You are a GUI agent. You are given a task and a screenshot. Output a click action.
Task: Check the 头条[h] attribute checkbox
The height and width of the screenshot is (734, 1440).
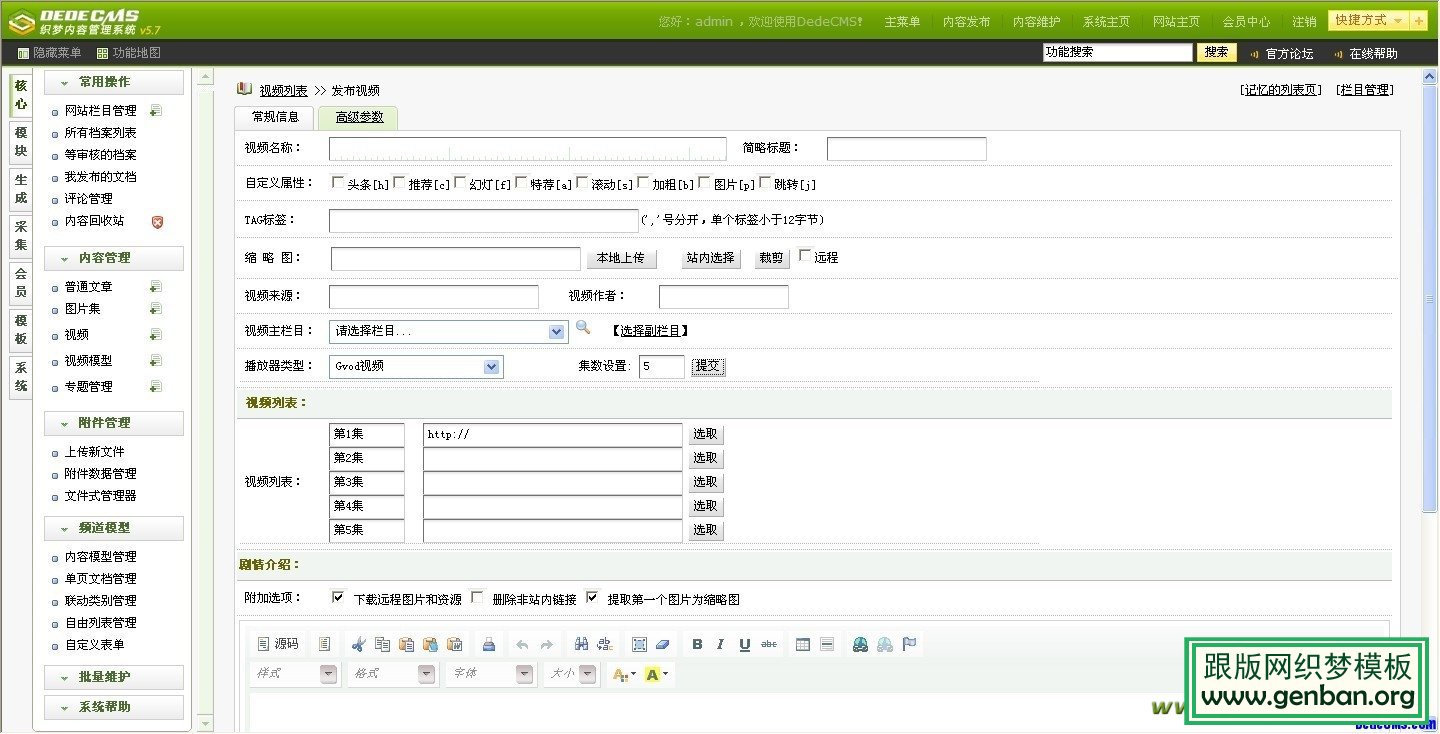click(x=337, y=183)
